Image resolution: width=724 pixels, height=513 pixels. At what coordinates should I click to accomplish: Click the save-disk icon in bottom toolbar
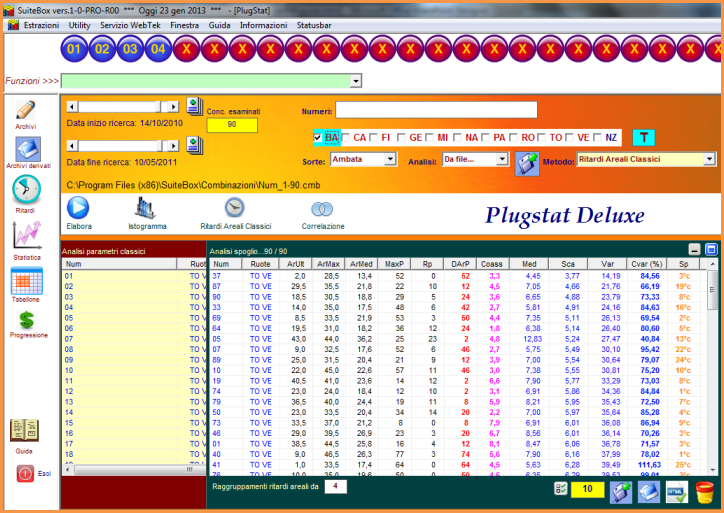(621, 492)
